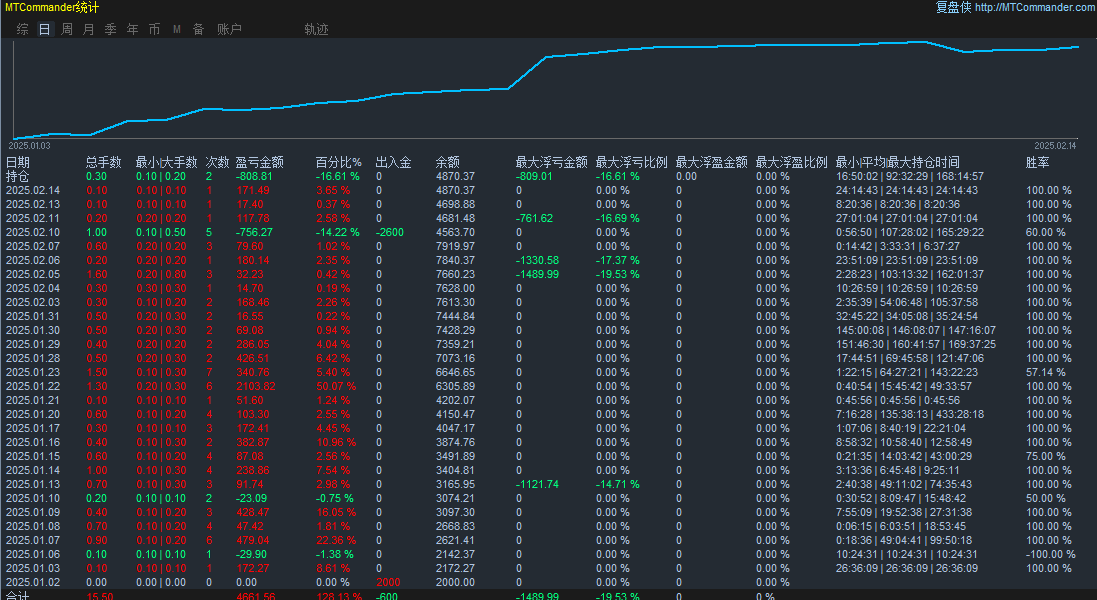Open the 季 quarterly tab
1097x600 pixels.
(x=111, y=29)
